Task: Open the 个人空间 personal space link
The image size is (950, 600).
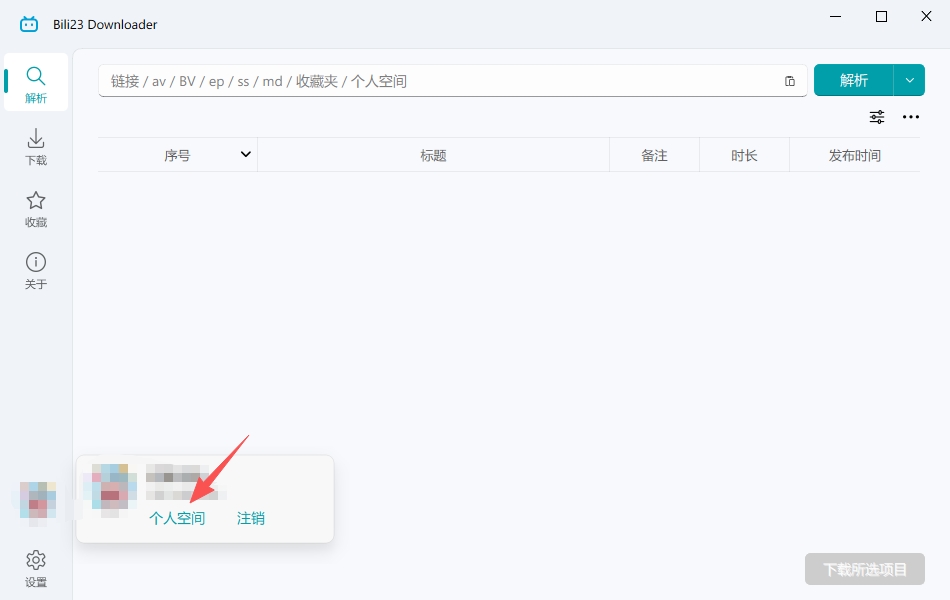Action: point(177,518)
